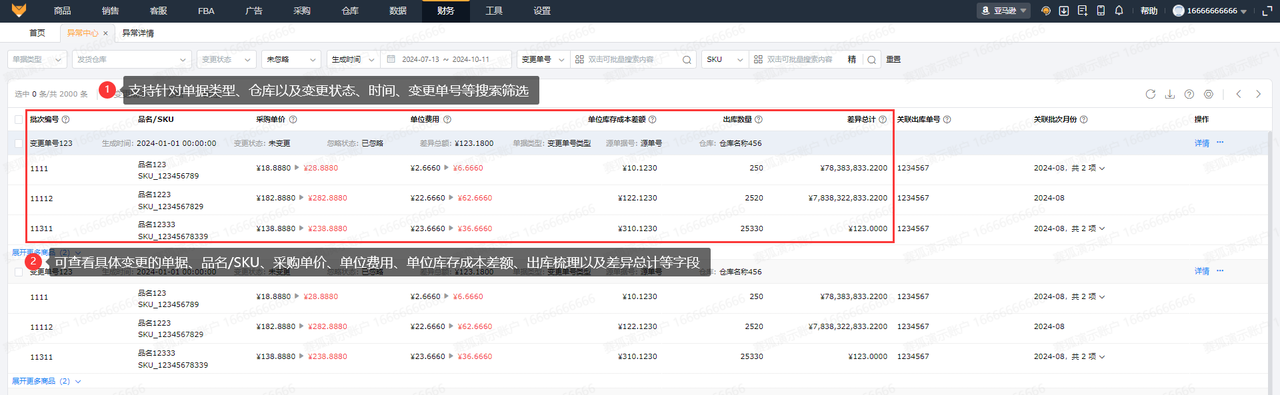Click the search icon of SKU field
The width and height of the screenshot is (1280, 395).
872,60
